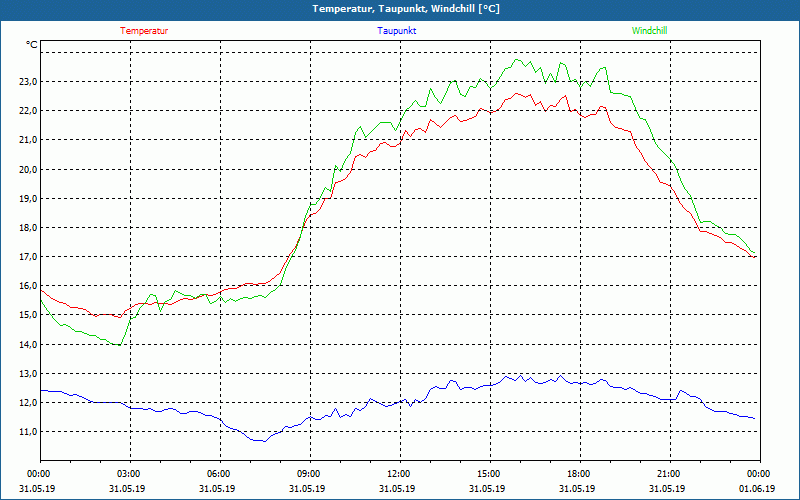Click the 23,0 y-axis value
Screen dimensions: 800x500
pyautogui.click(x=28, y=82)
